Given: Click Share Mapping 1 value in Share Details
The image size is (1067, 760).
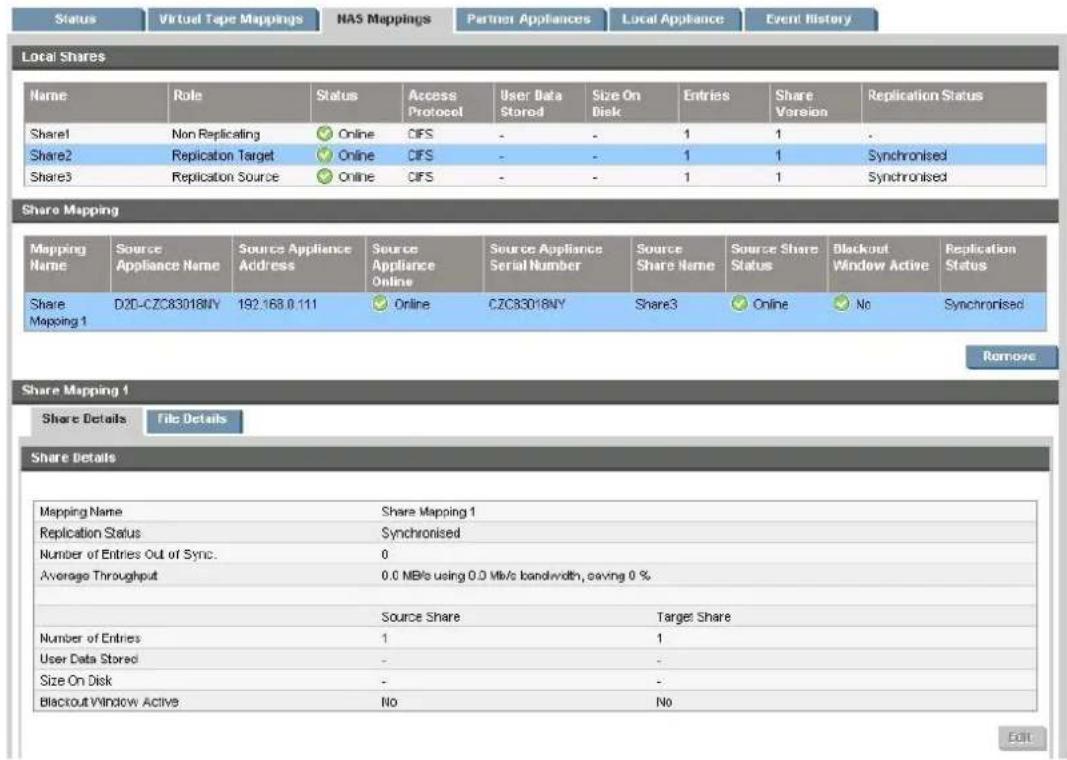Looking at the screenshot, I should pyautogui.click(x=428, y=512).
